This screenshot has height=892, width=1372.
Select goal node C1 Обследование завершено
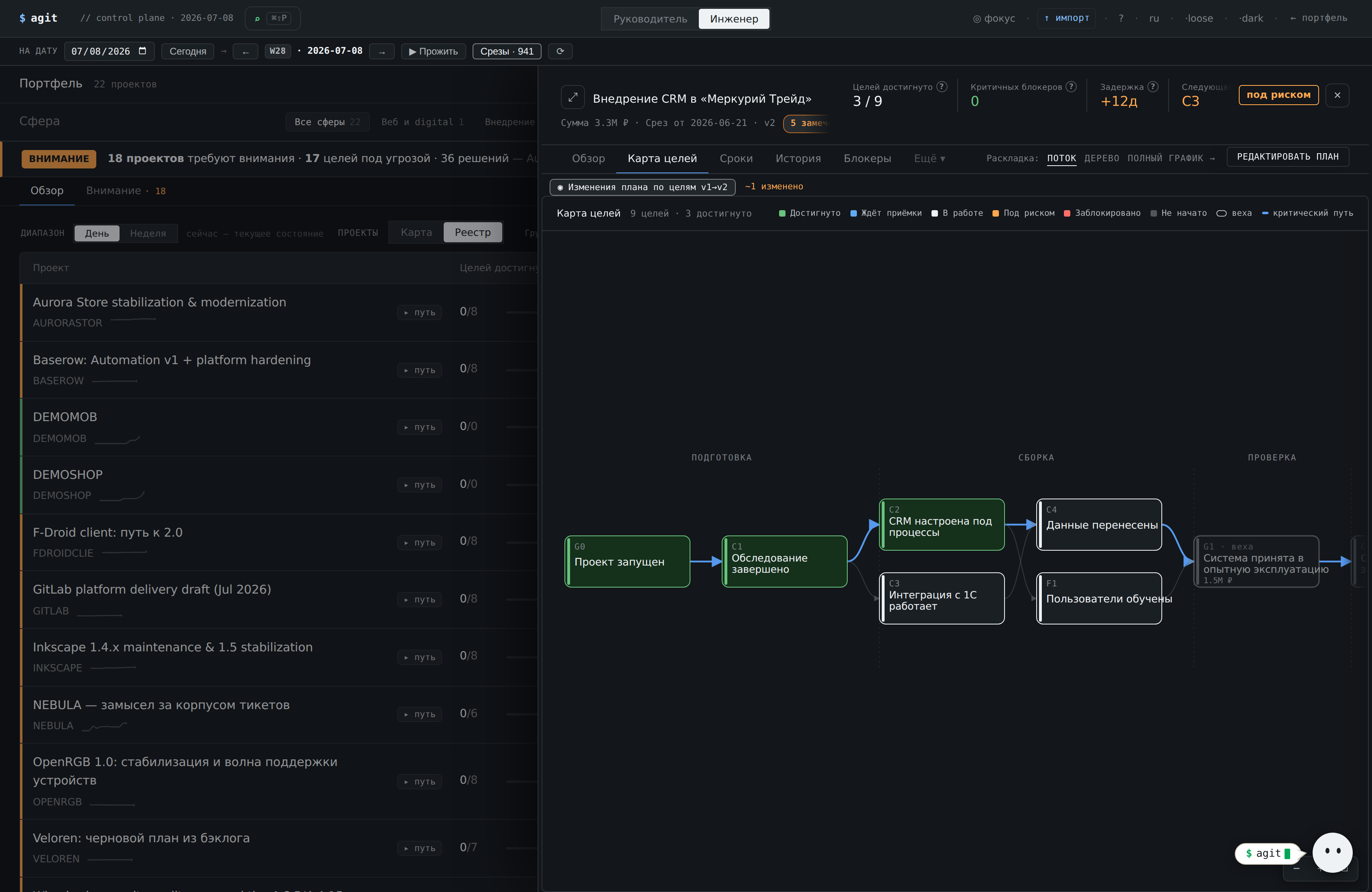tap(785, 561)
